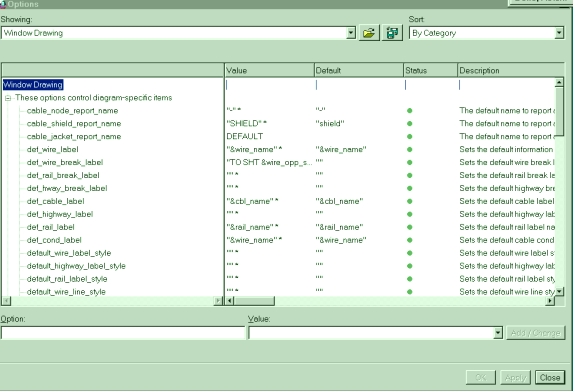The width and height of the screenshot is (576, 392).
Task: Click the Value column header
Action: (269, 70)
